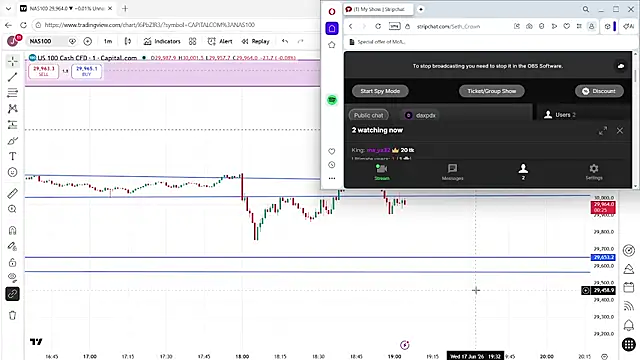Select the NAS100 TradingView browser tab
Image resolution: width=640 pixels, height=360 pixels.
[x=67, y=8]
